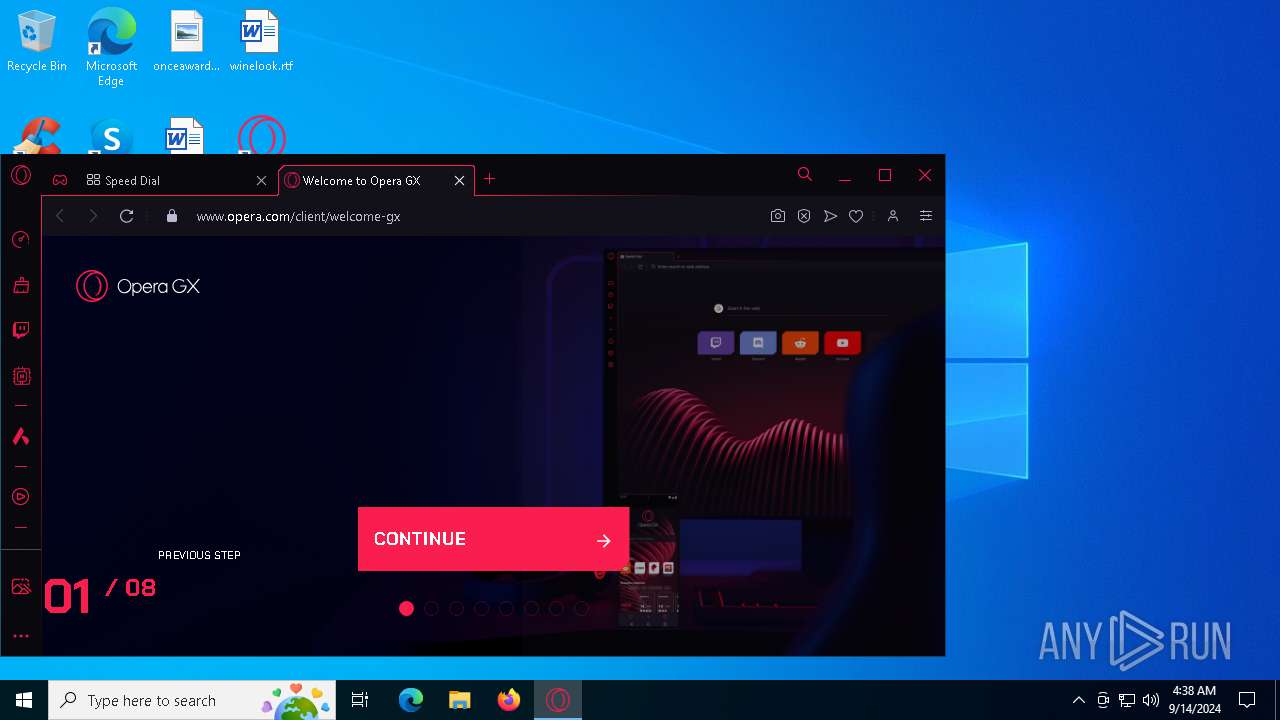
Task: Reload the current page
Action: point(126,216)
